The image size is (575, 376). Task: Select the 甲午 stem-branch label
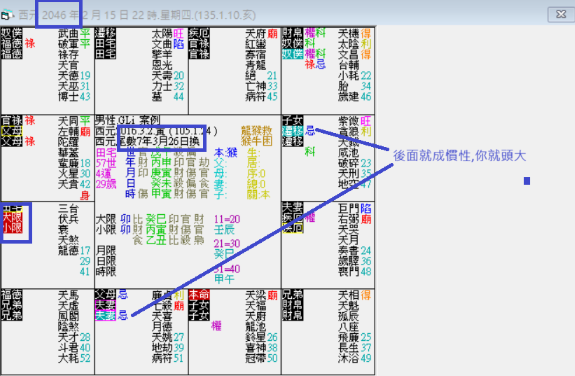(224, 279)
